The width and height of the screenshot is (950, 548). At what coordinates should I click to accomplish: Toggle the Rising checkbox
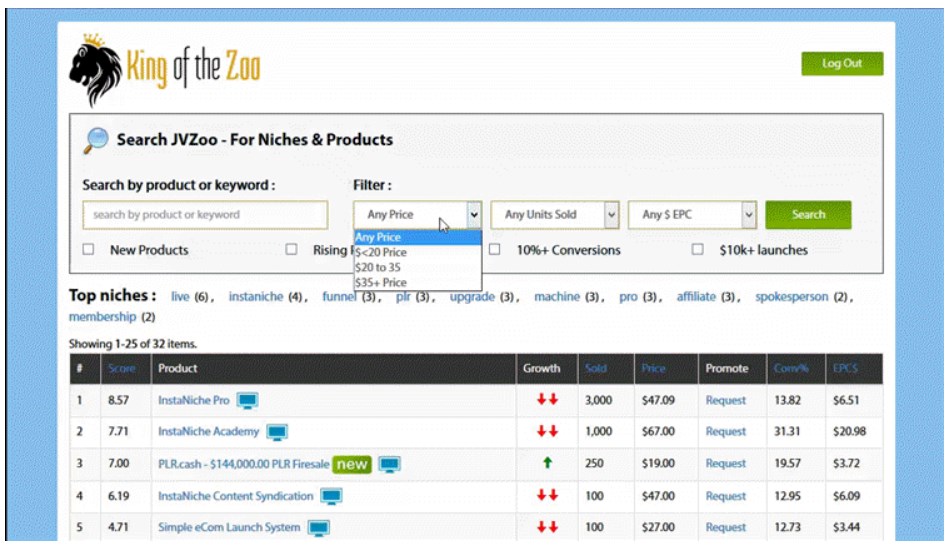coord(291,249)
